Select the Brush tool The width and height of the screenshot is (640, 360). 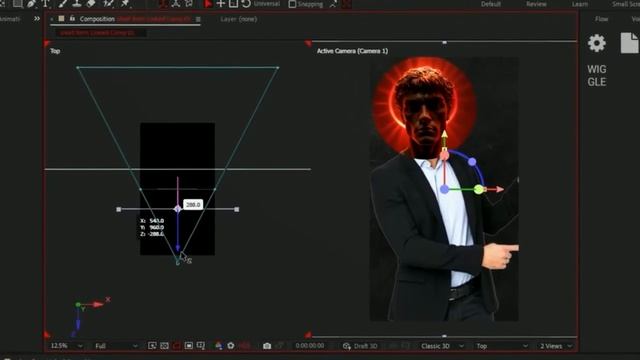click(63, 4)
